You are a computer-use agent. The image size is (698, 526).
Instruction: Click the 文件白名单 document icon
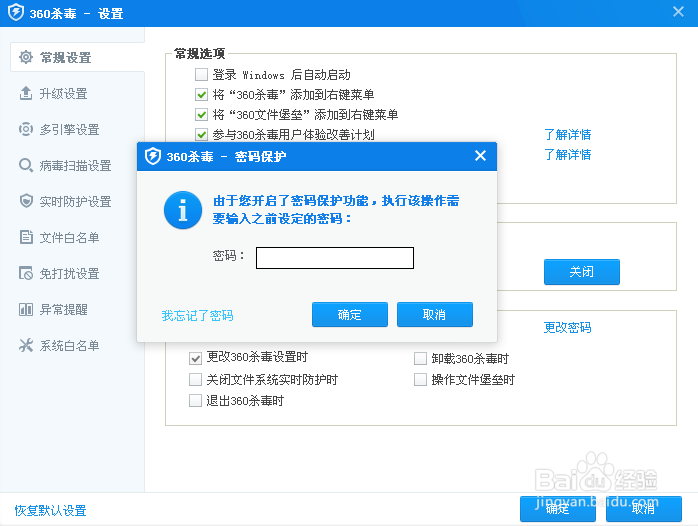click(x=26, y=237)
